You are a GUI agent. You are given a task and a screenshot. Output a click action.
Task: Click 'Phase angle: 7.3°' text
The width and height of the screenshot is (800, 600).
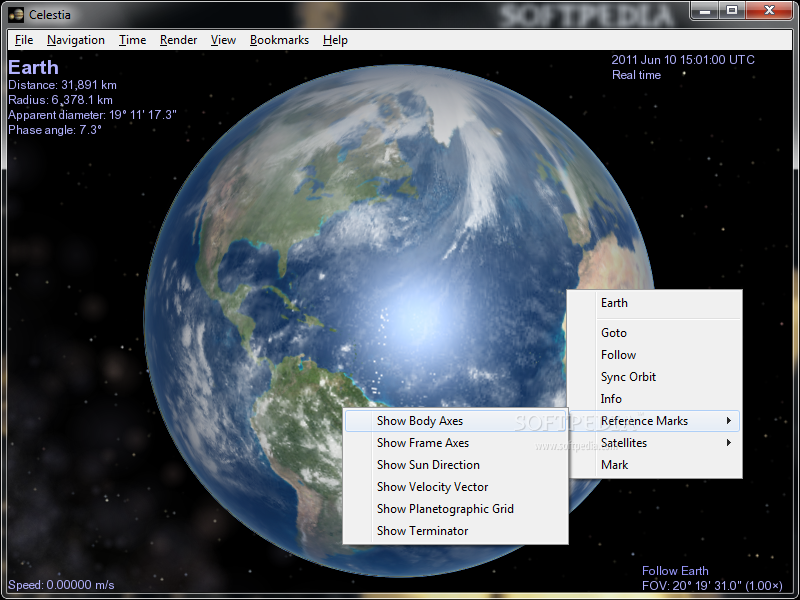point(55,130)
